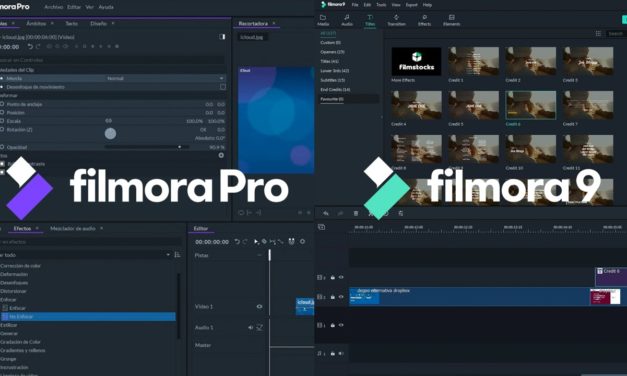The width and height of the screenshot is (627, 376).
Task: Open Filmstocks More Effects tile
Action: (416, 61)
